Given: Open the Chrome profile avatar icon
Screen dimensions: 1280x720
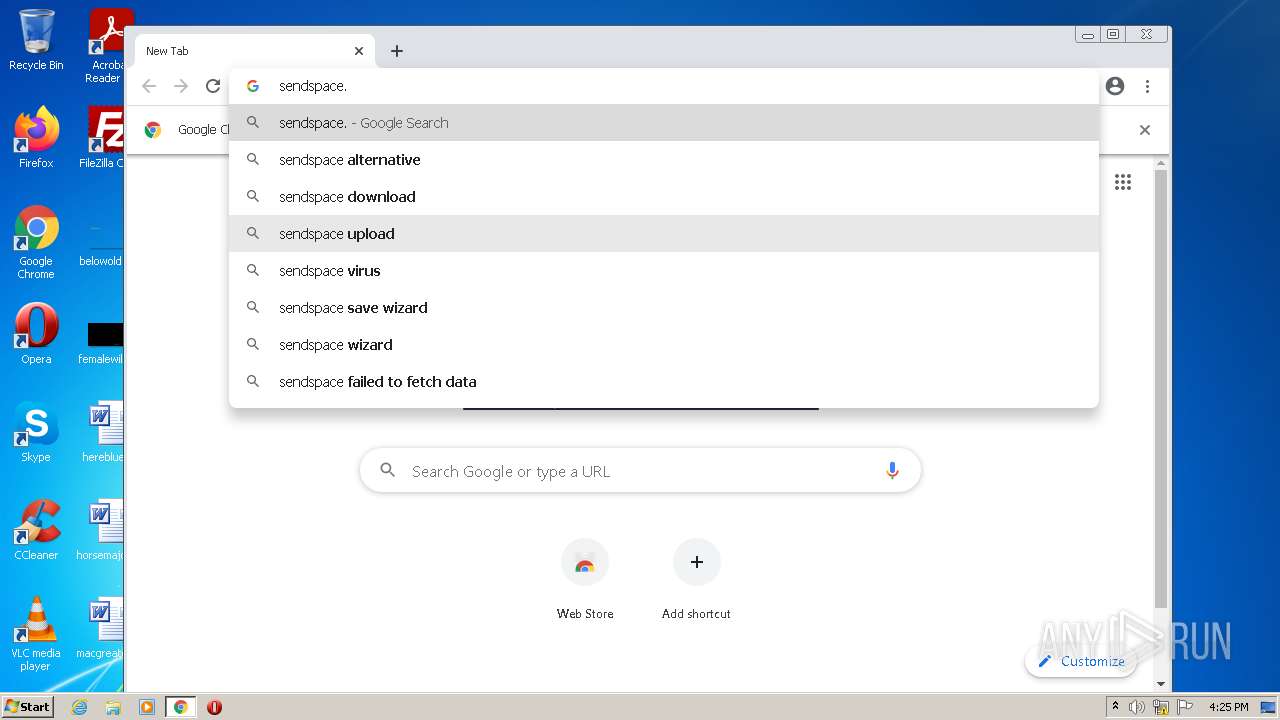Looking at the screenshot, I should click(1115, 86).
